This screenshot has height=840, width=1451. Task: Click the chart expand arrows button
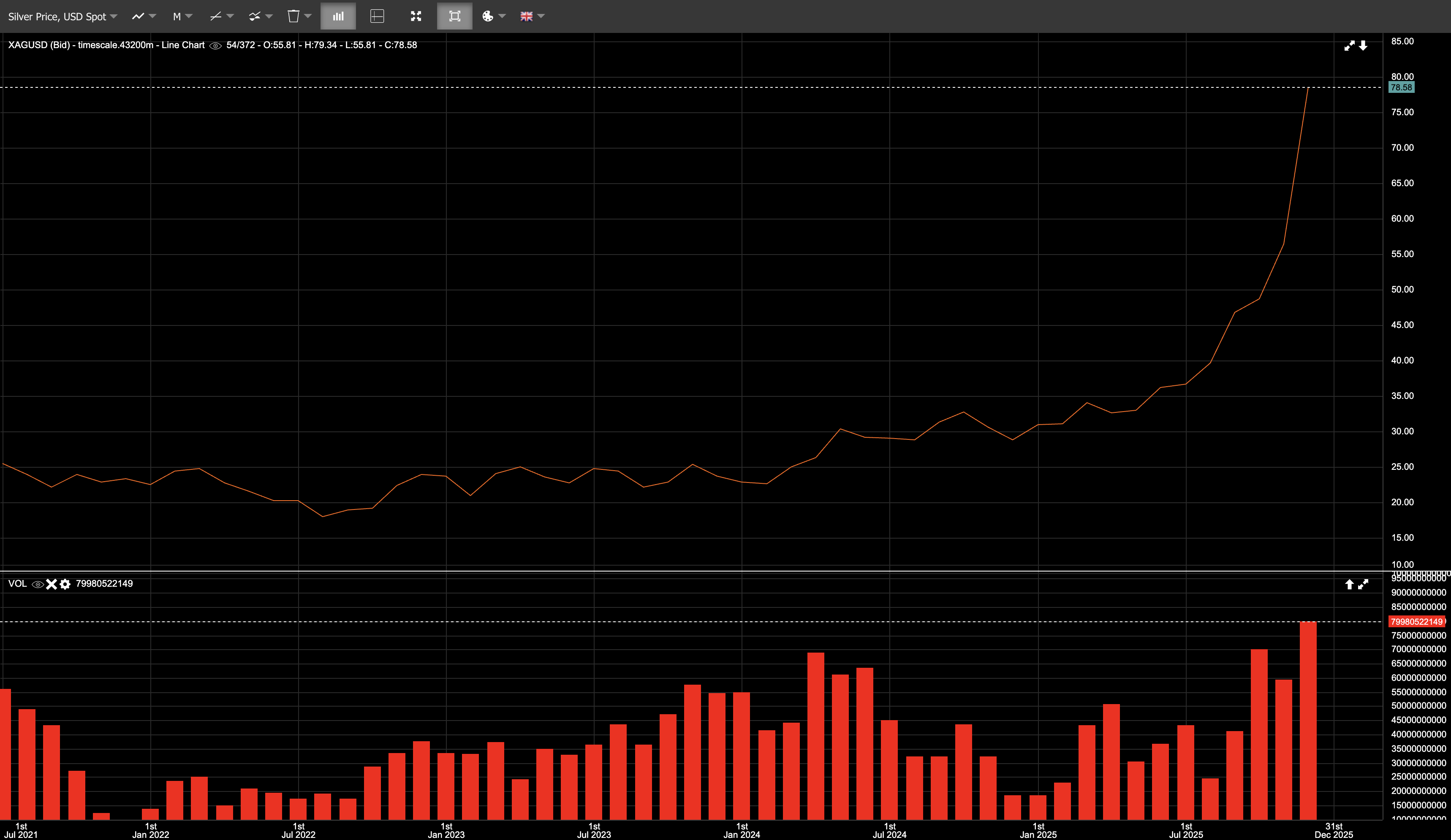coord(1350,46)
